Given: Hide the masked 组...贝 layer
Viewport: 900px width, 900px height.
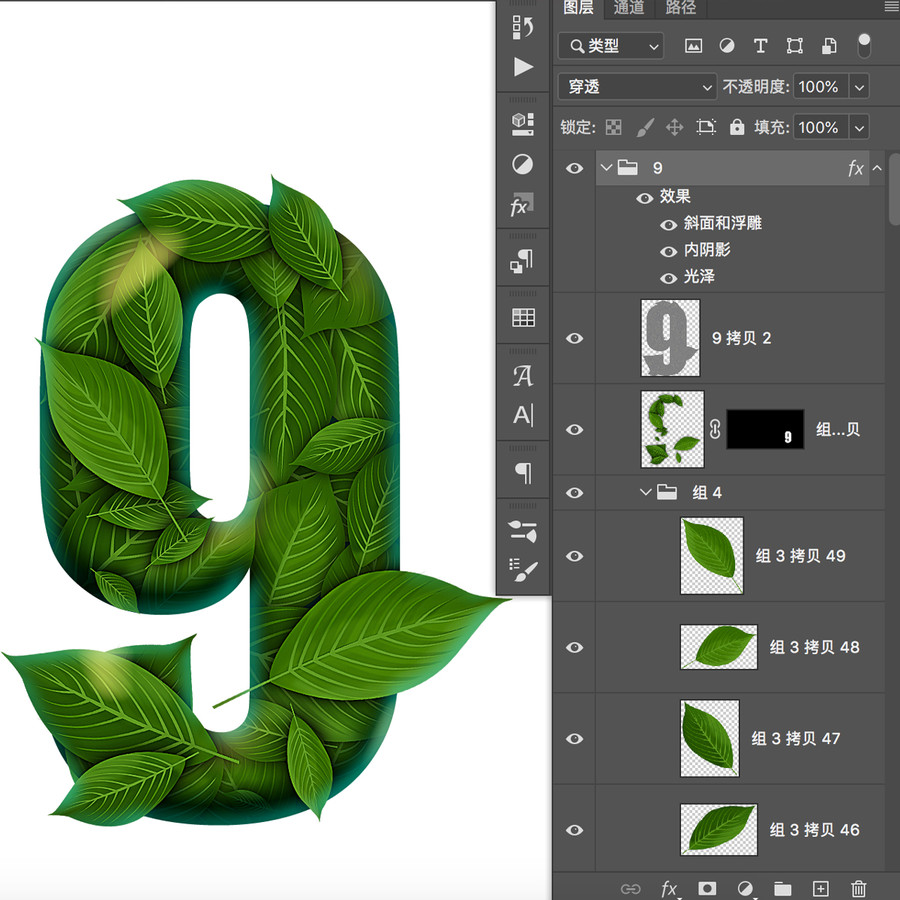Looking at the screenshot, I should pyautogui.click(x=575, y=429).
